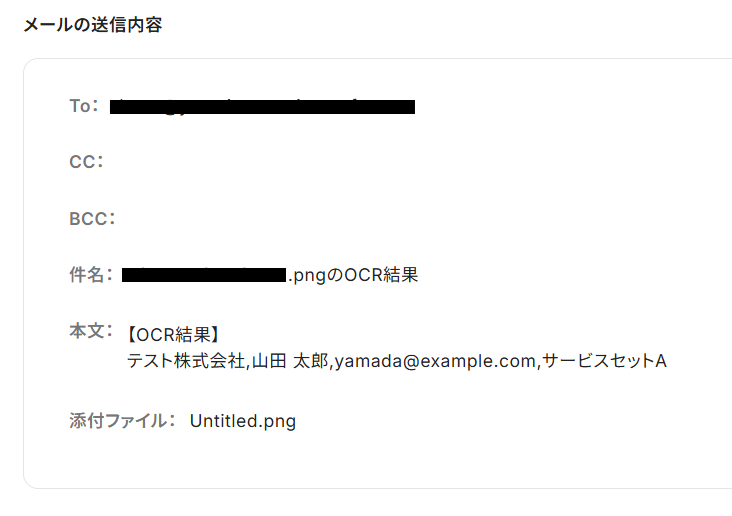
Task: Click the 【OCR結果】 body heading
Action: (x=173, y=335)
